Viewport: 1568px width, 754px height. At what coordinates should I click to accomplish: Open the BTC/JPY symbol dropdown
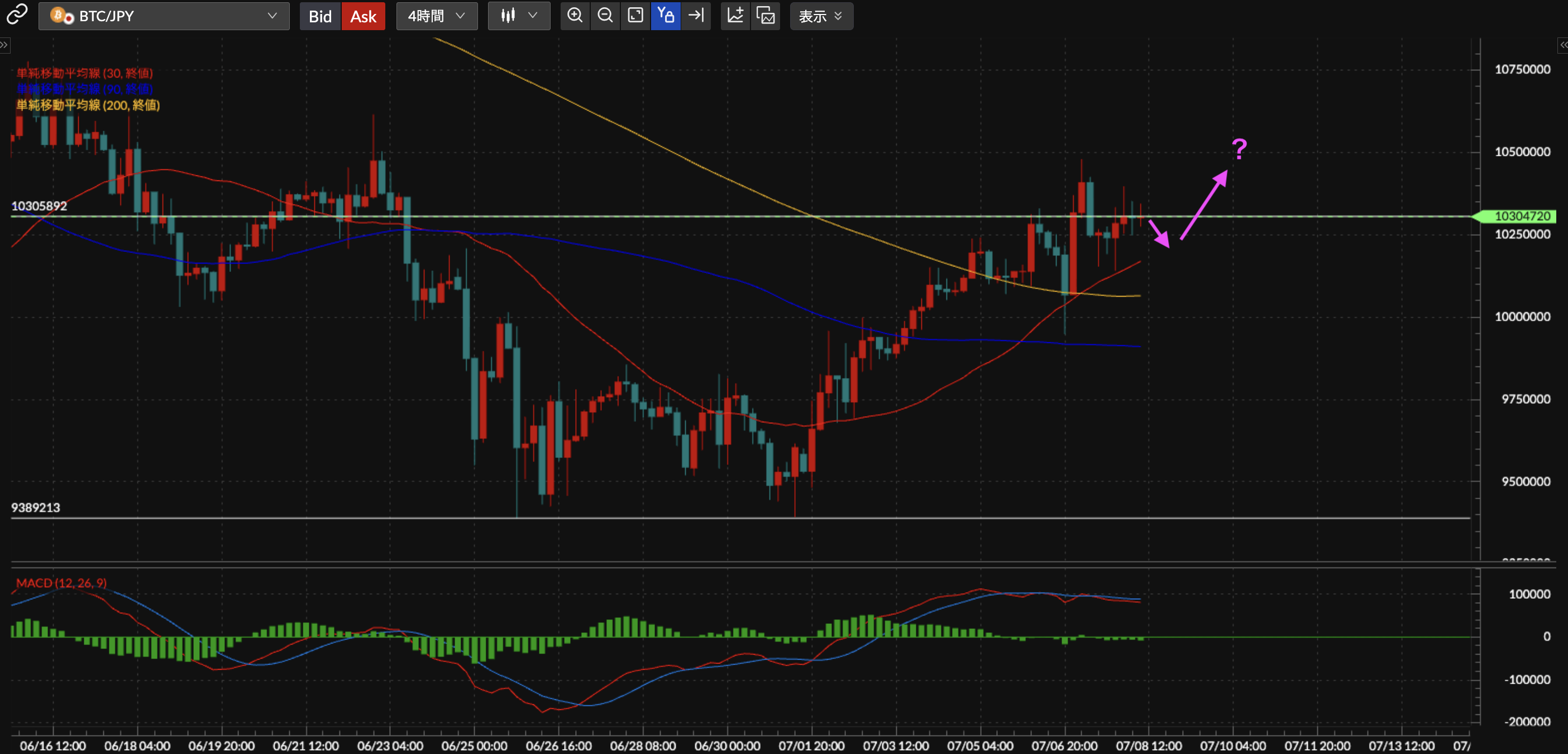(164, 16)
